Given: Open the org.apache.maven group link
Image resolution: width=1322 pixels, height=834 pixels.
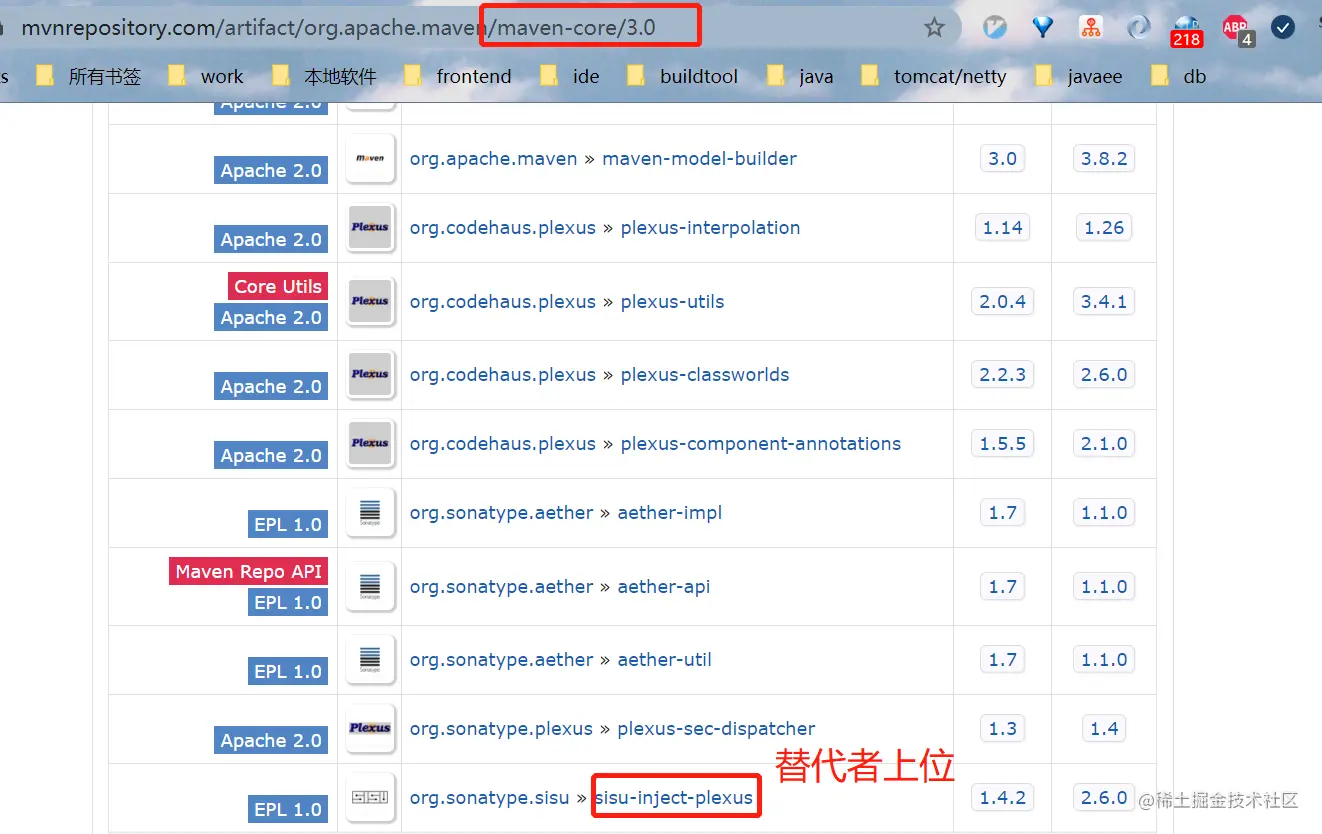Looking at the screenshot, I should pos(493,158).
